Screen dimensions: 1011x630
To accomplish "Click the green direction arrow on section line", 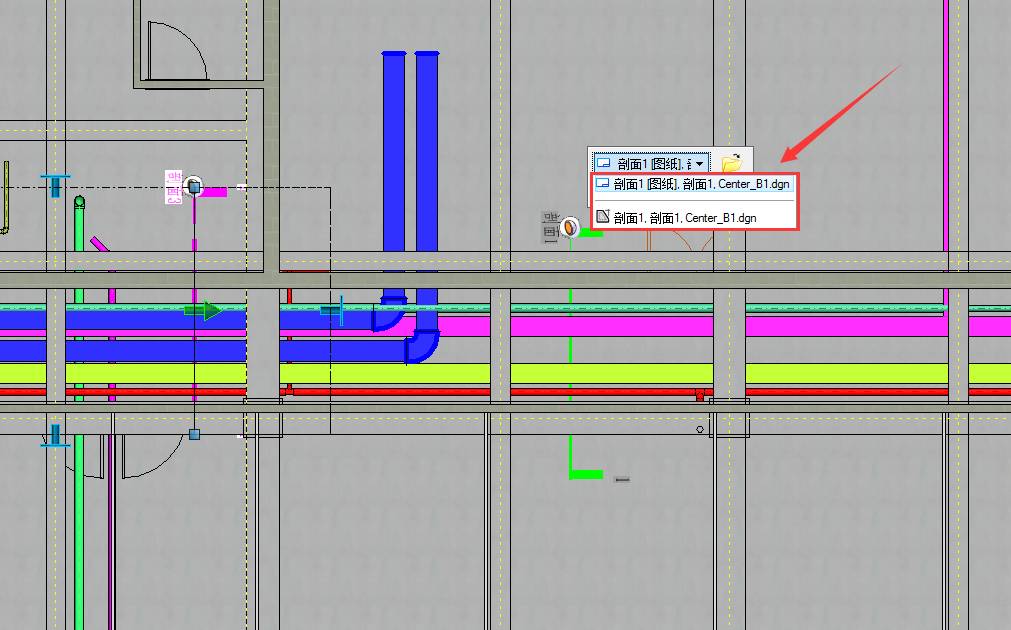I will [x=205, y=311].
